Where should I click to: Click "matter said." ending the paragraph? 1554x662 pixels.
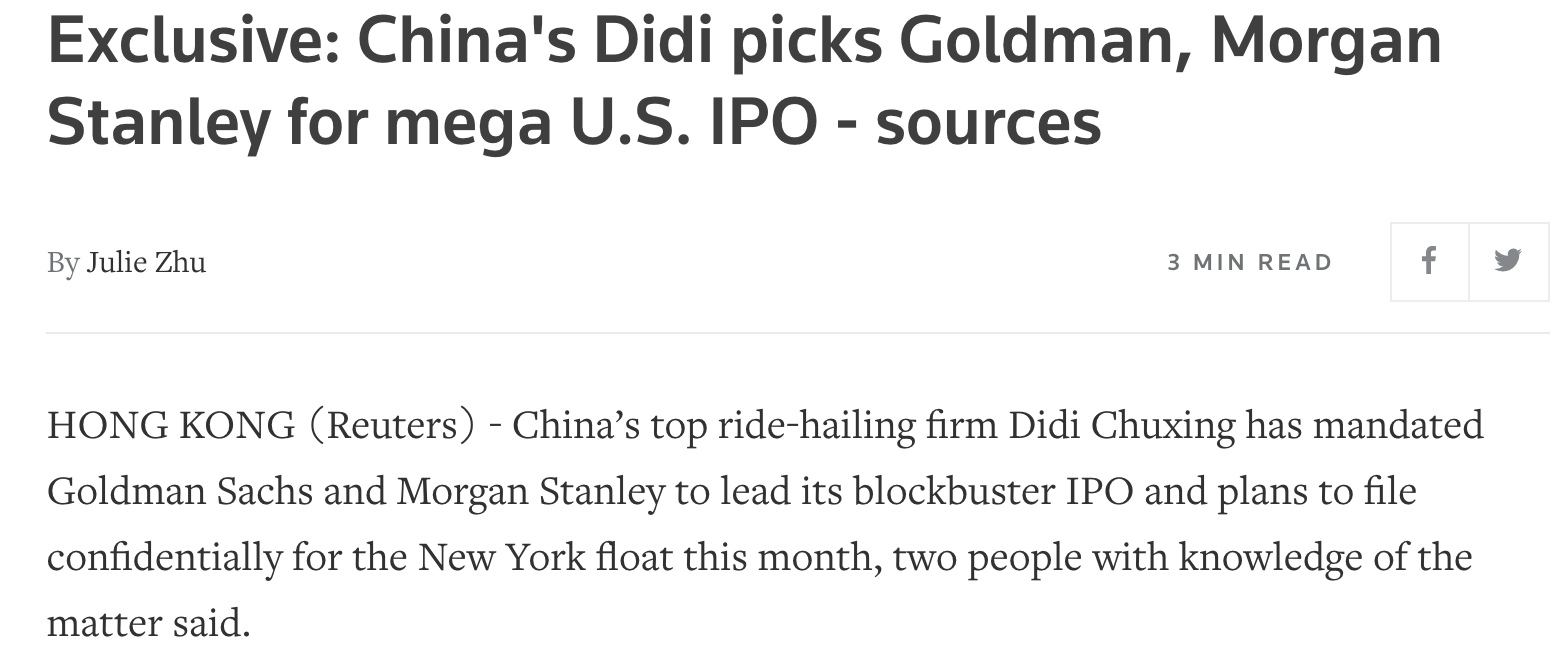[x=147, y=623]
